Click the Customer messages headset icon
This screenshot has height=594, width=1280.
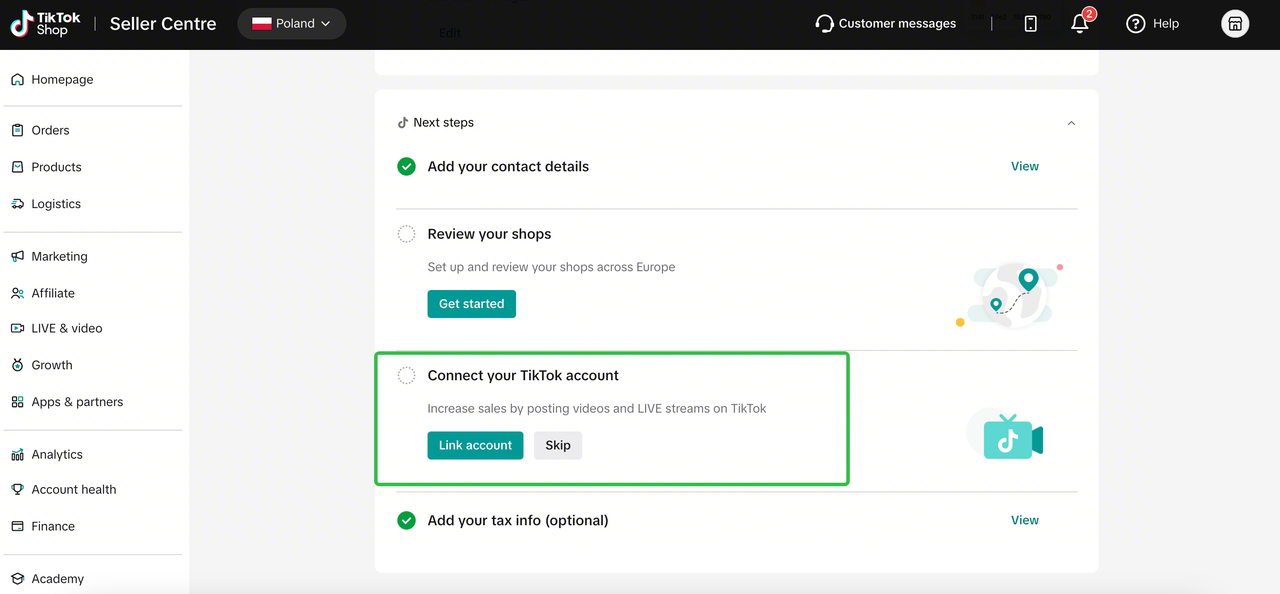tap(824, 24)
